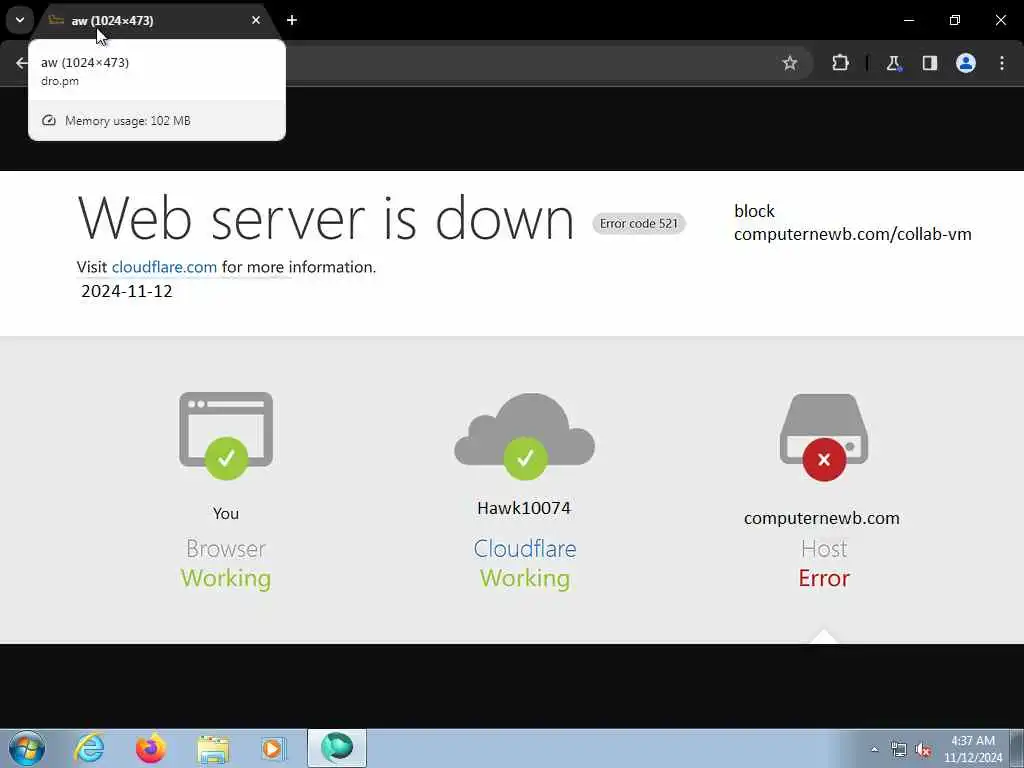Launch Internet Explorer from the taskbar

[x=89, y=748]
